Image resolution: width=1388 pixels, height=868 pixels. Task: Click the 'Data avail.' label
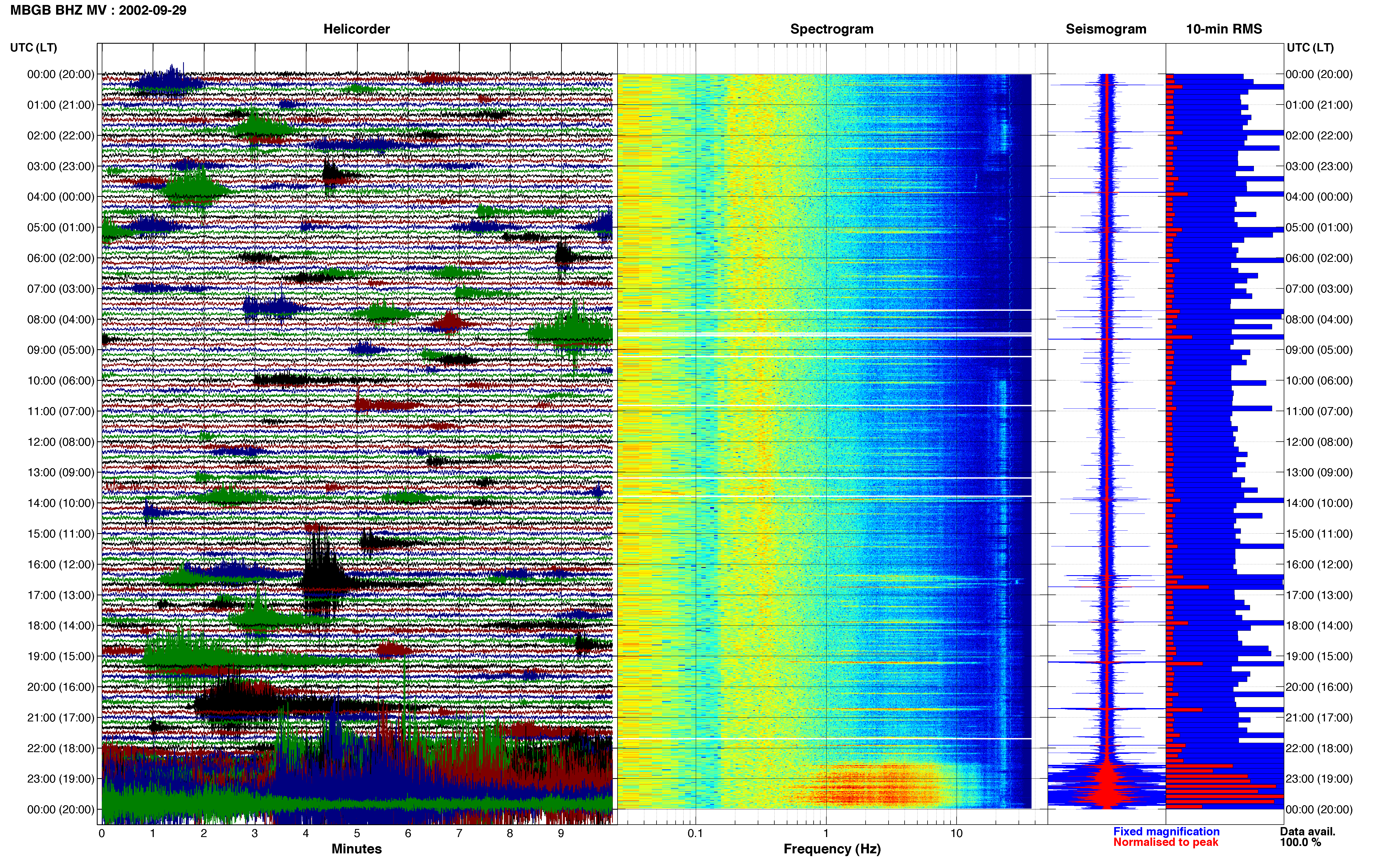[1308, 832]
